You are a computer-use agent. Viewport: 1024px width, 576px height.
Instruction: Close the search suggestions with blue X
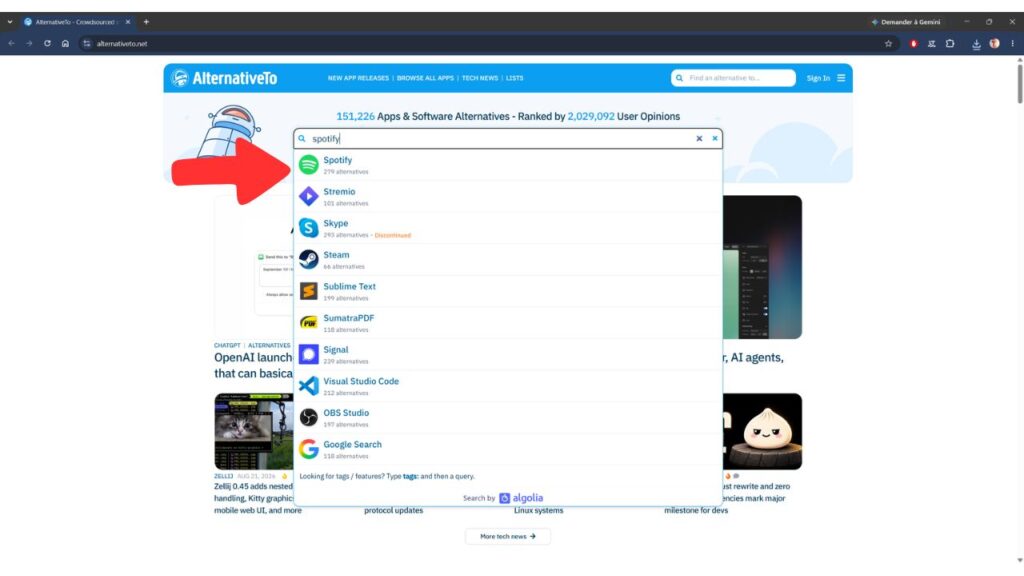714,138
